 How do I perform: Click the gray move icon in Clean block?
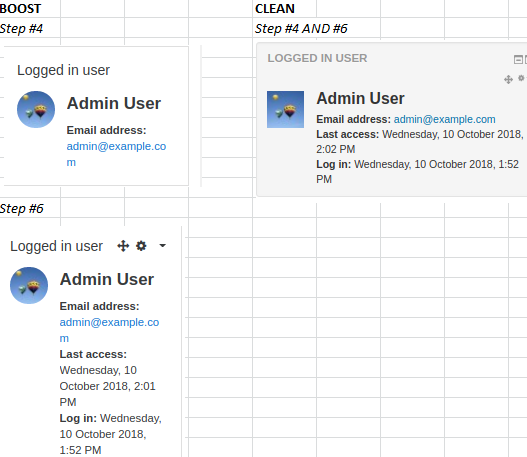[x=508, y=80]
